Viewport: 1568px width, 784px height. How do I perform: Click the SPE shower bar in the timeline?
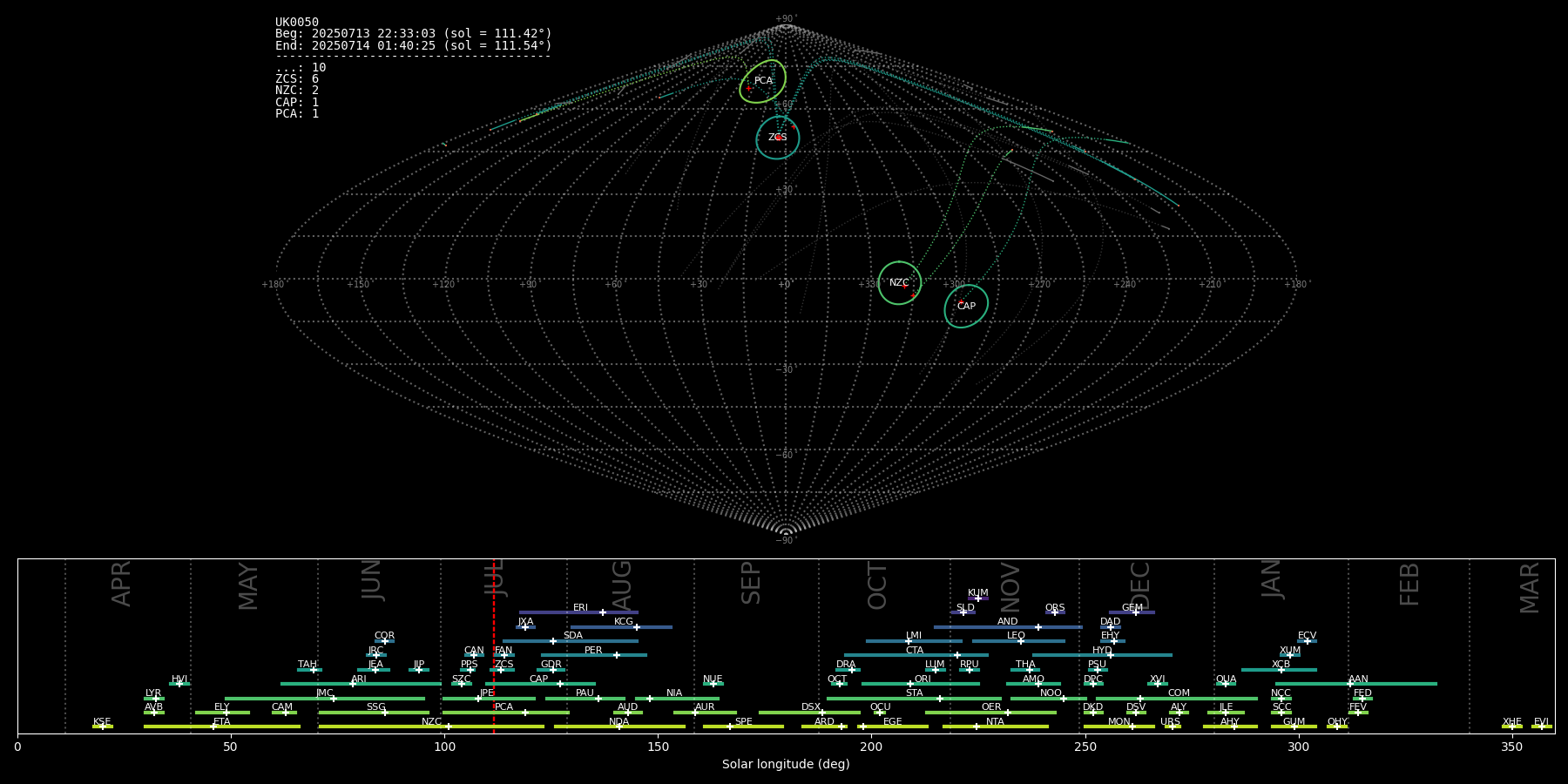tap(743, 727)
